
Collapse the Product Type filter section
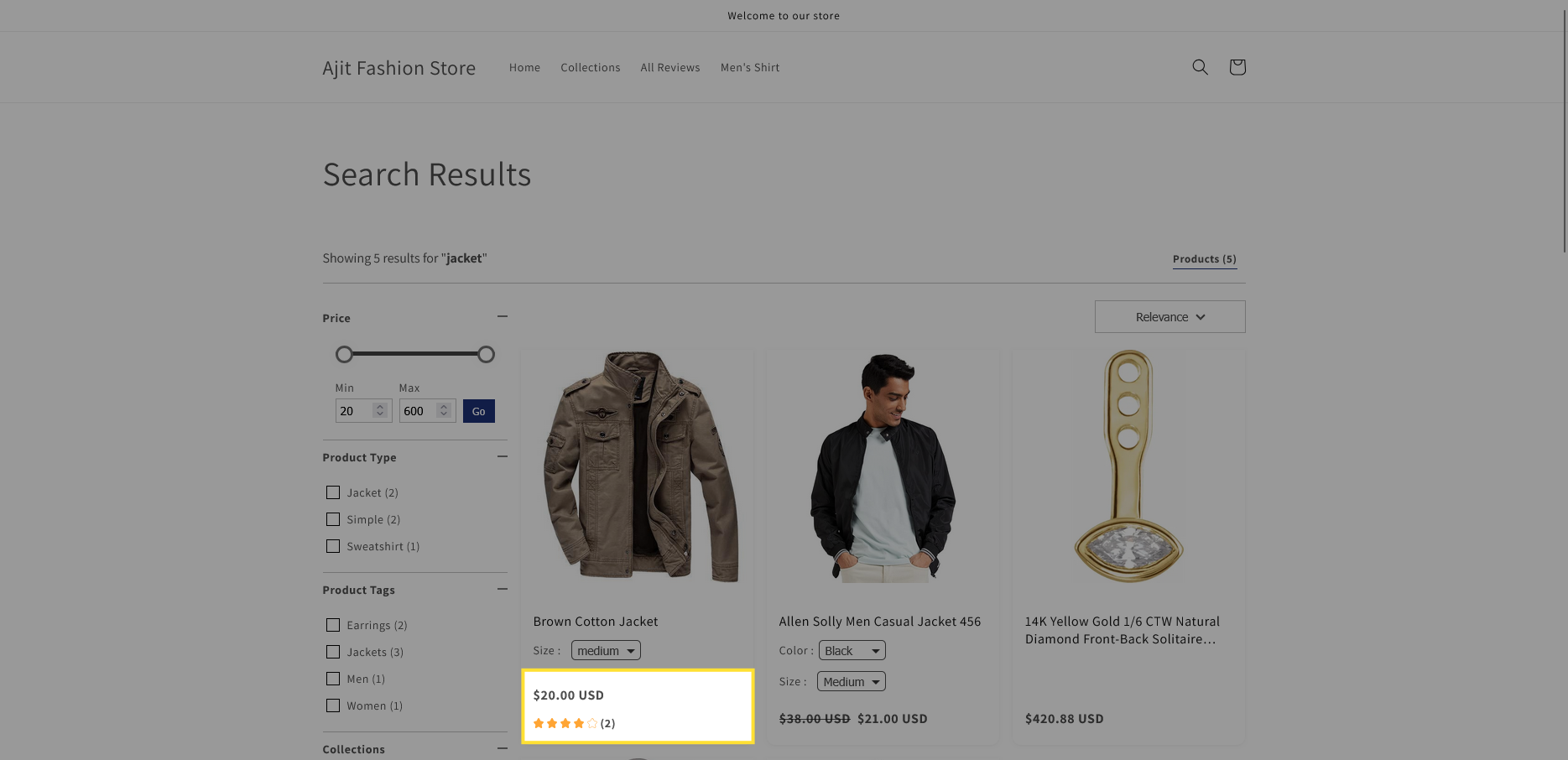(502, 456)
